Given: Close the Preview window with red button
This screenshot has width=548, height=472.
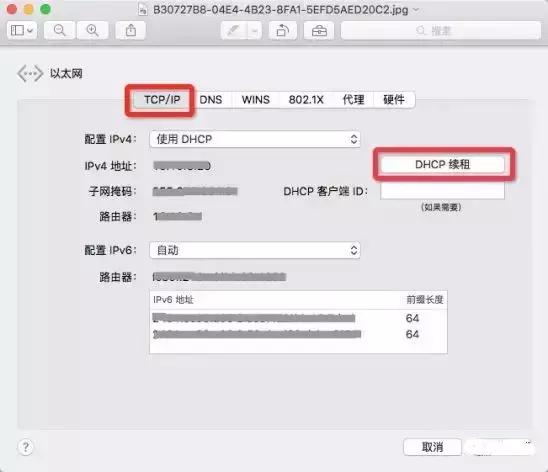Looking at the screenshot, I should click(12, 9).
